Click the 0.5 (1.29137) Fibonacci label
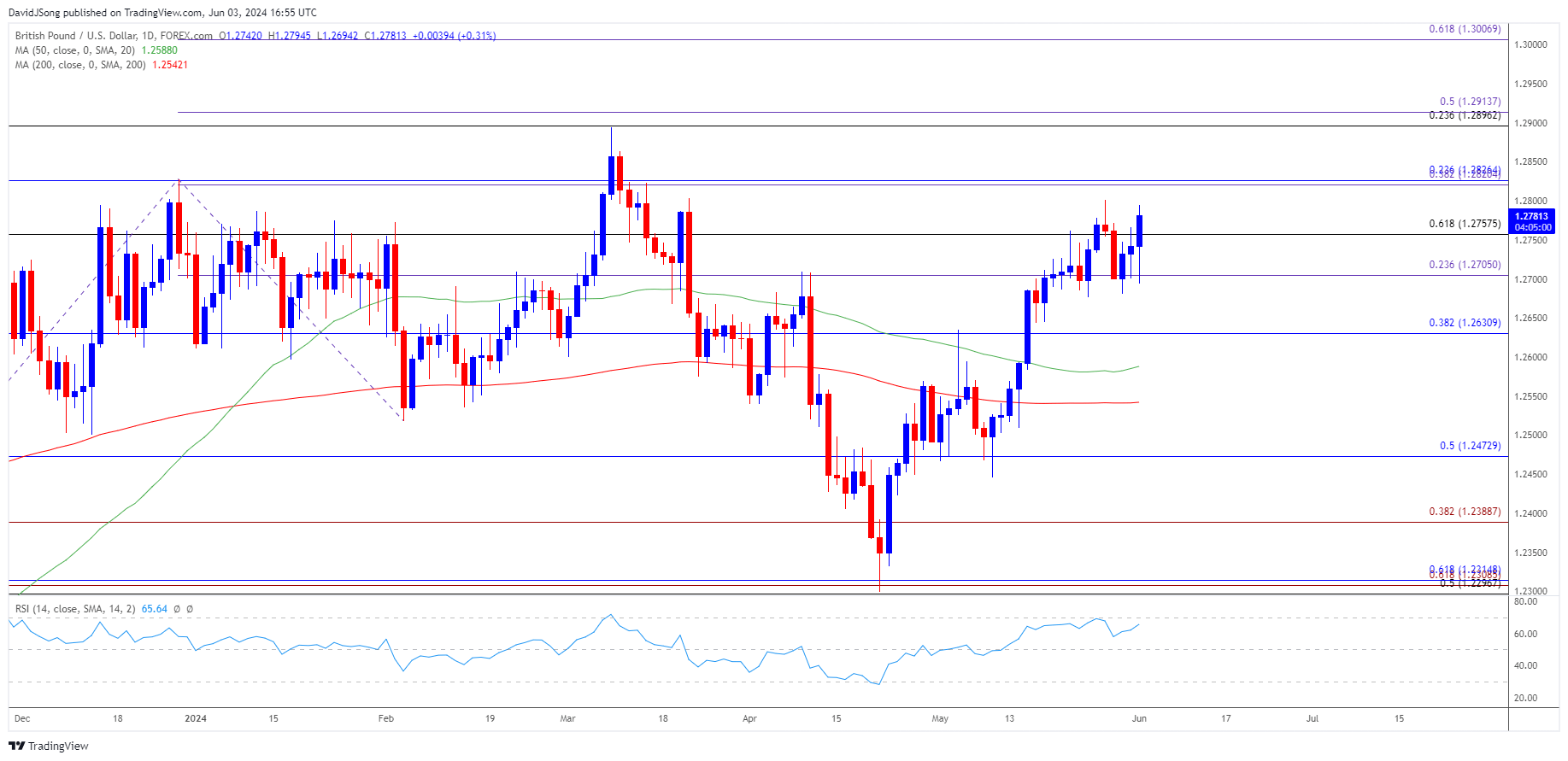This screenshot has height=761, width=1568. coord(1470,102)
